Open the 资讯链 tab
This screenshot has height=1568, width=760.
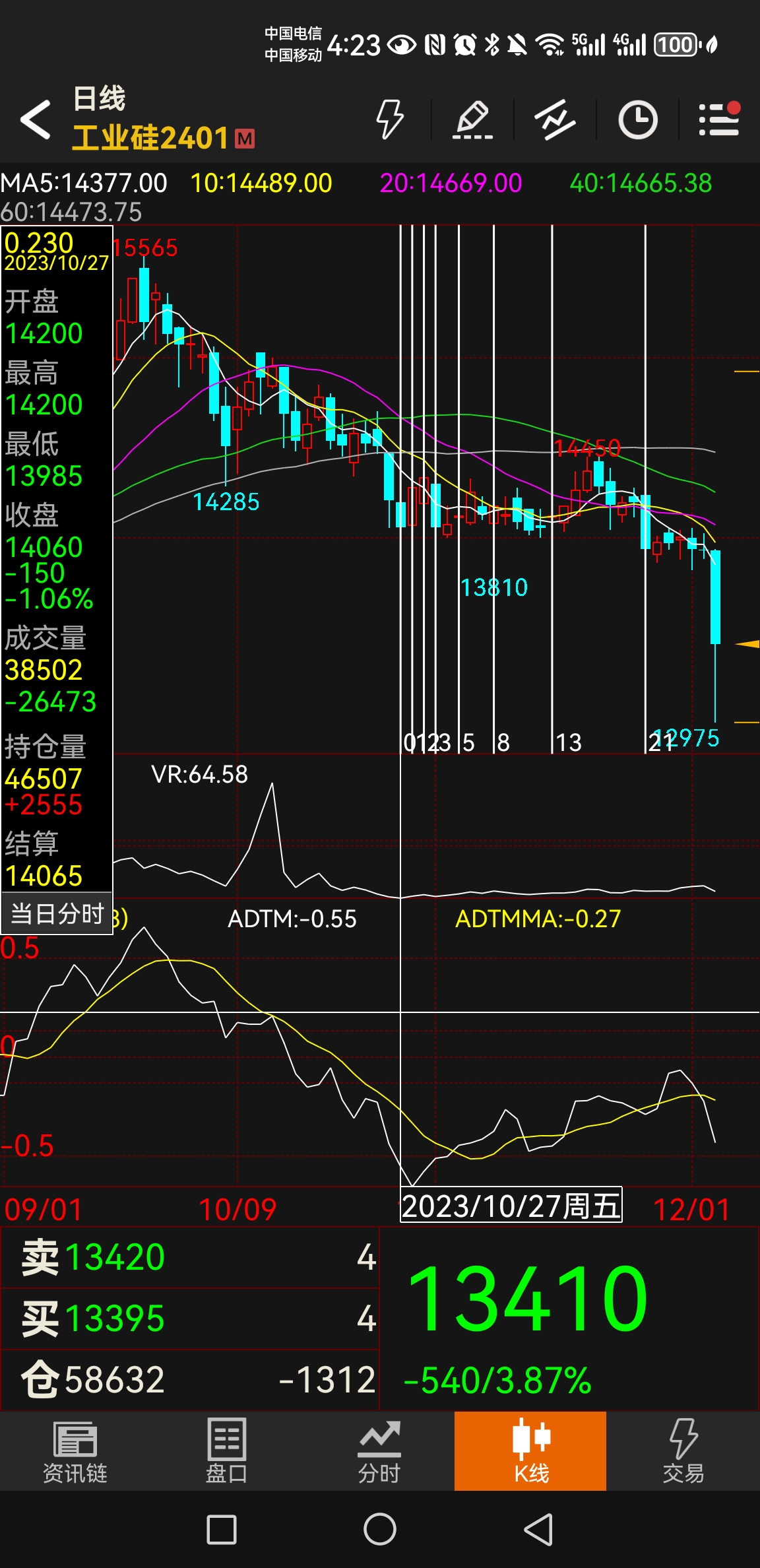coord(75,1451)
